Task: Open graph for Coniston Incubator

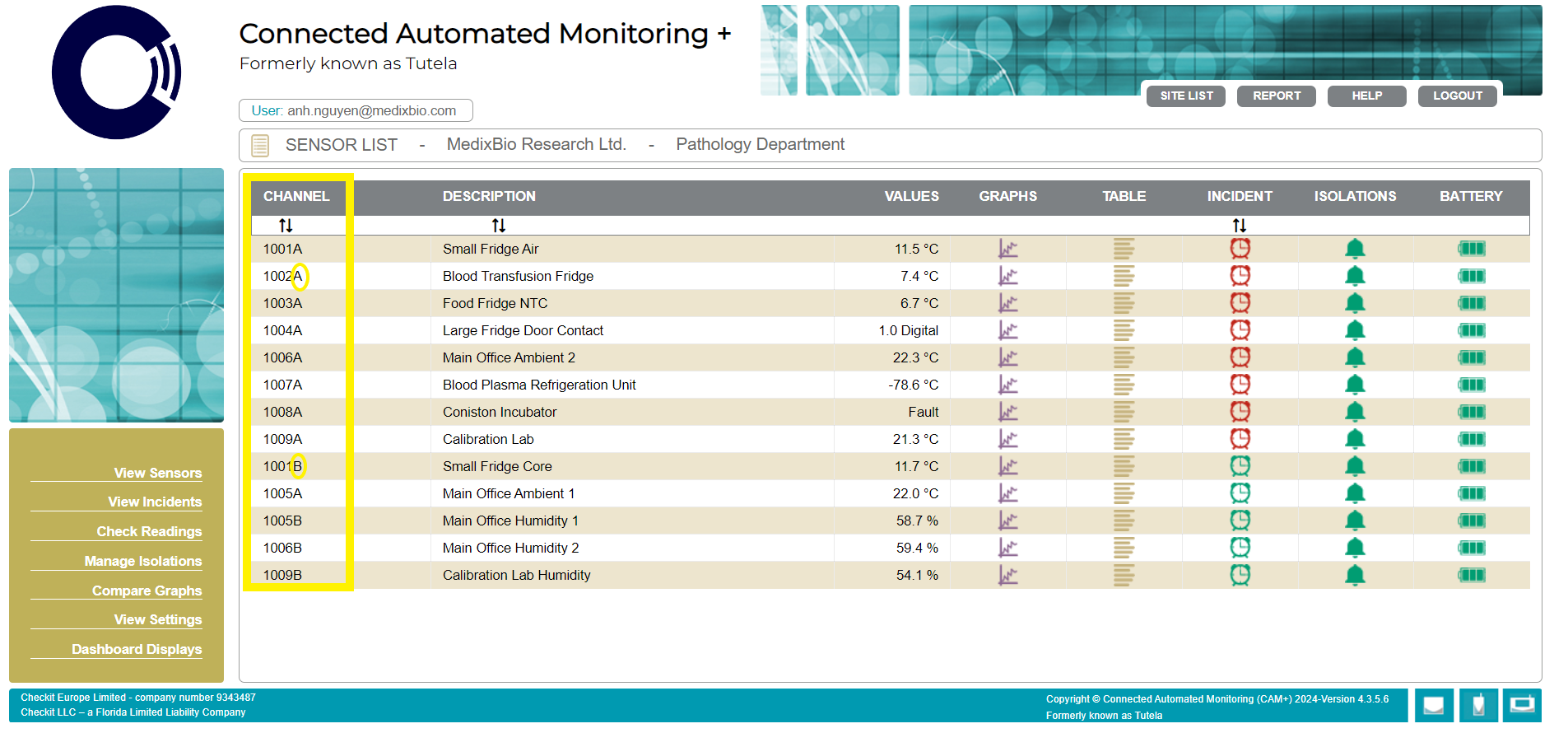Action: pyautogui.click(x=1007, y=412)
